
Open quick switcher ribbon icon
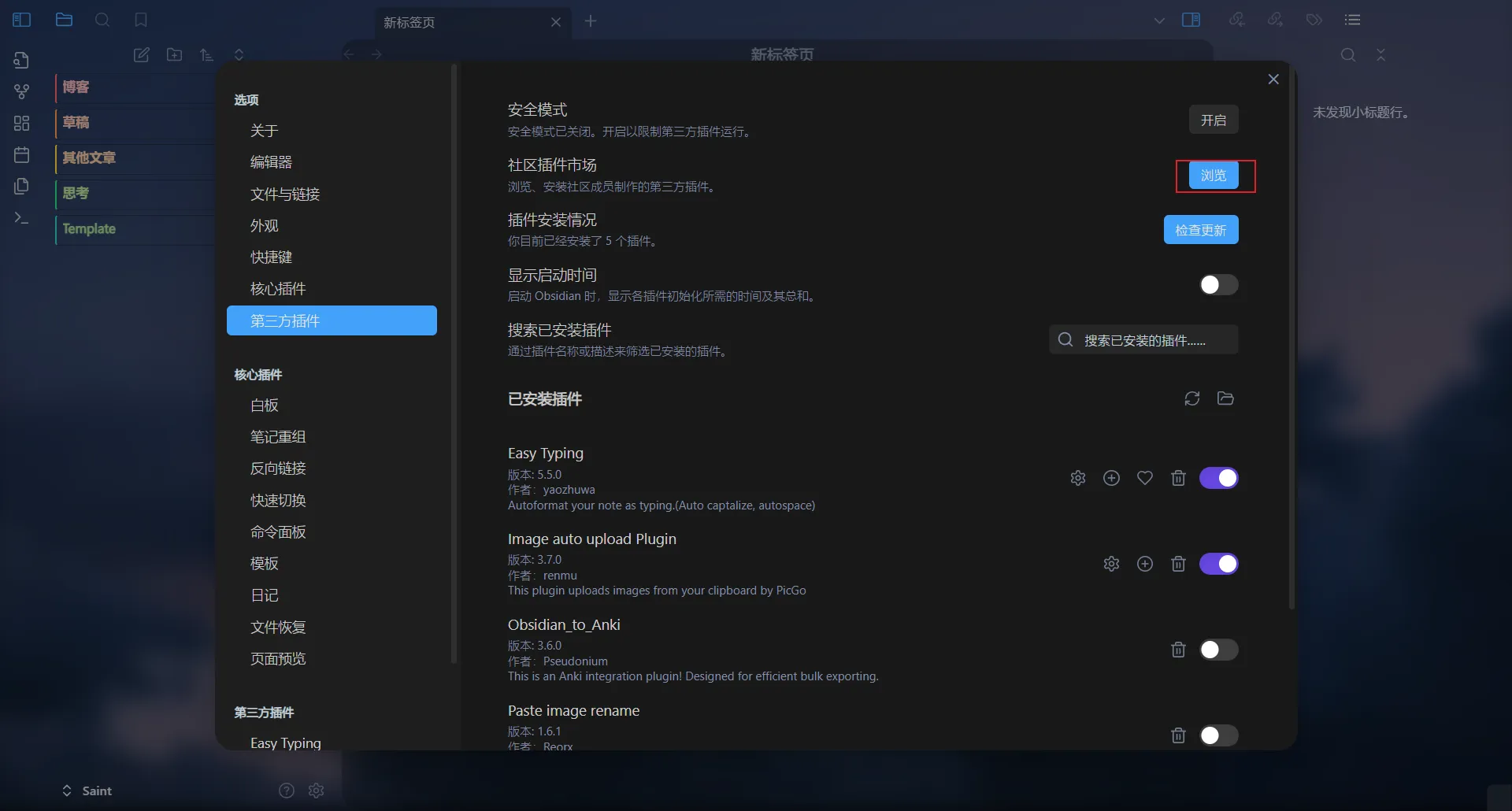pyautogui.click(x=22, y=60)
